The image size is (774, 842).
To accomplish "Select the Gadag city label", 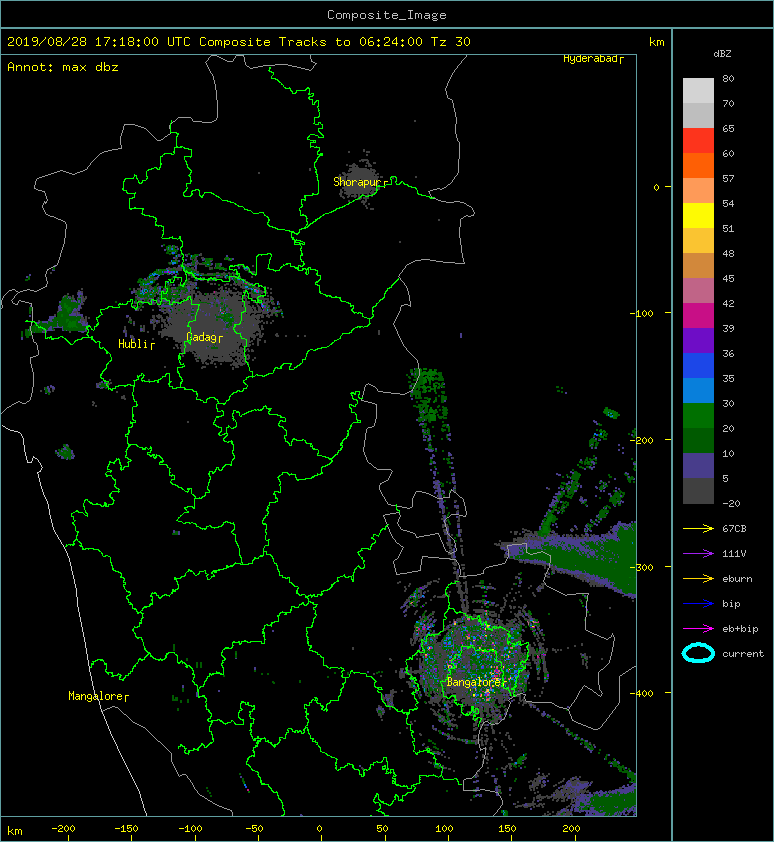I will [204, 337].
